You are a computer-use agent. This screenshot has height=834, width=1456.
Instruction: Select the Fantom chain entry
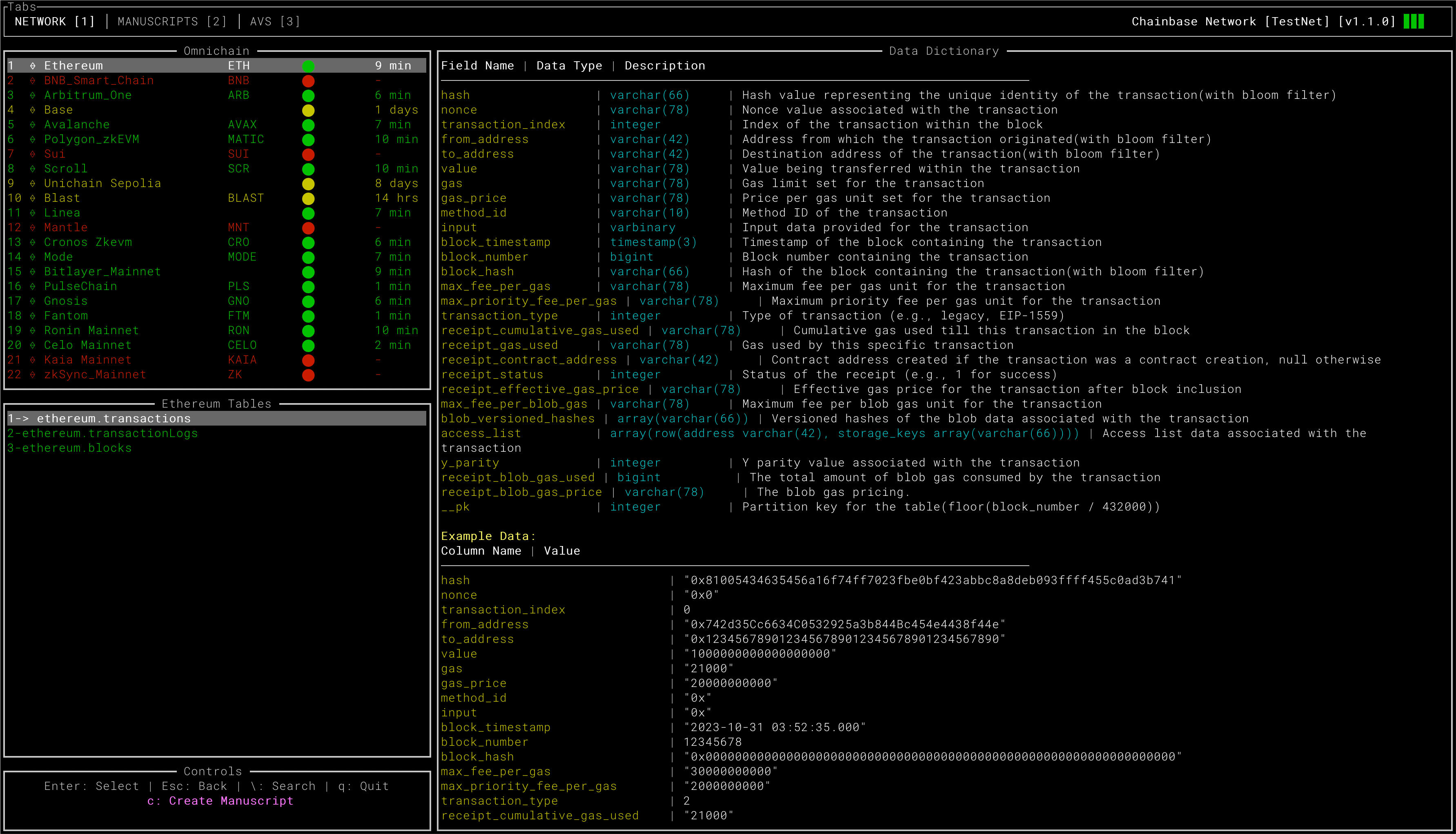216,316
